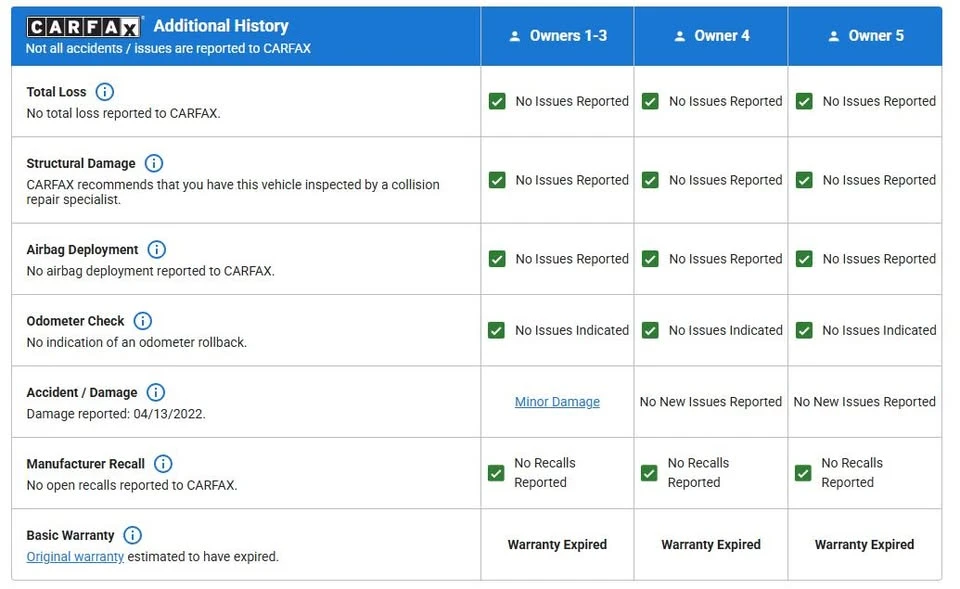The image size is (960, 589).
Task: Click 'Damage reported: 04/13/2022.' text
Action: pos(116,414)
